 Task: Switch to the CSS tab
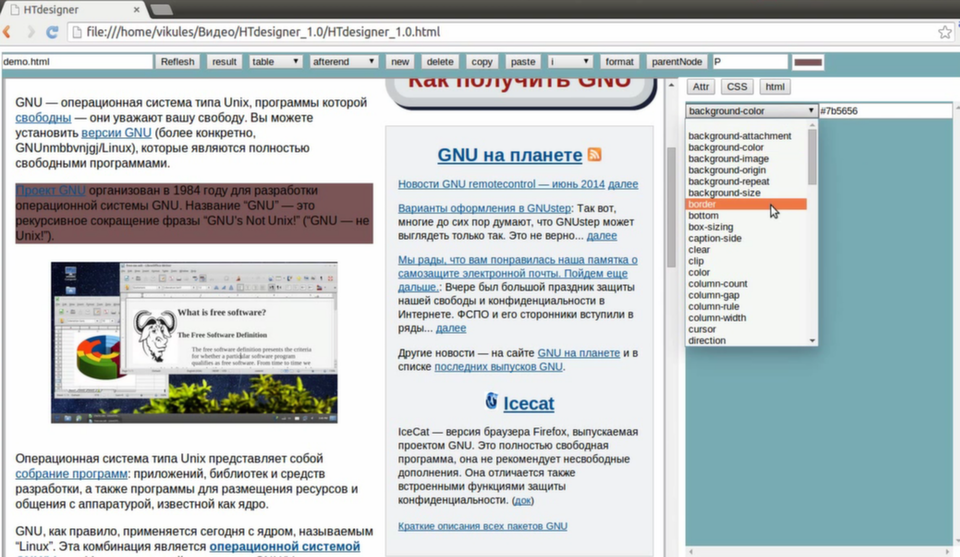pyautogui.click(x=737, y=87)
